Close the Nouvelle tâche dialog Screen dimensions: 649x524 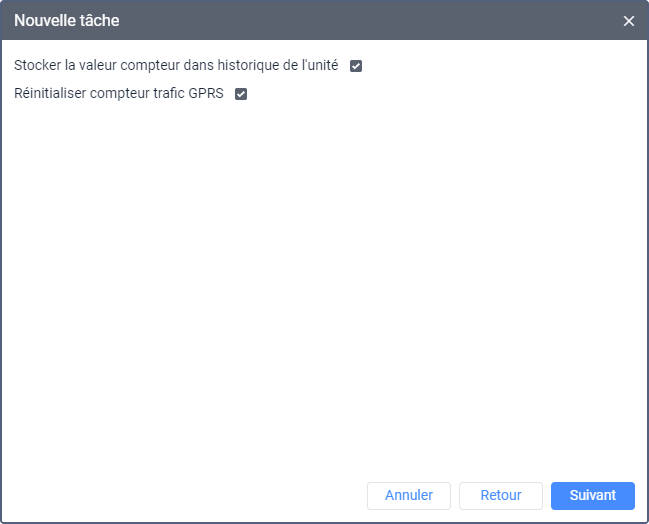pos(629,21)
